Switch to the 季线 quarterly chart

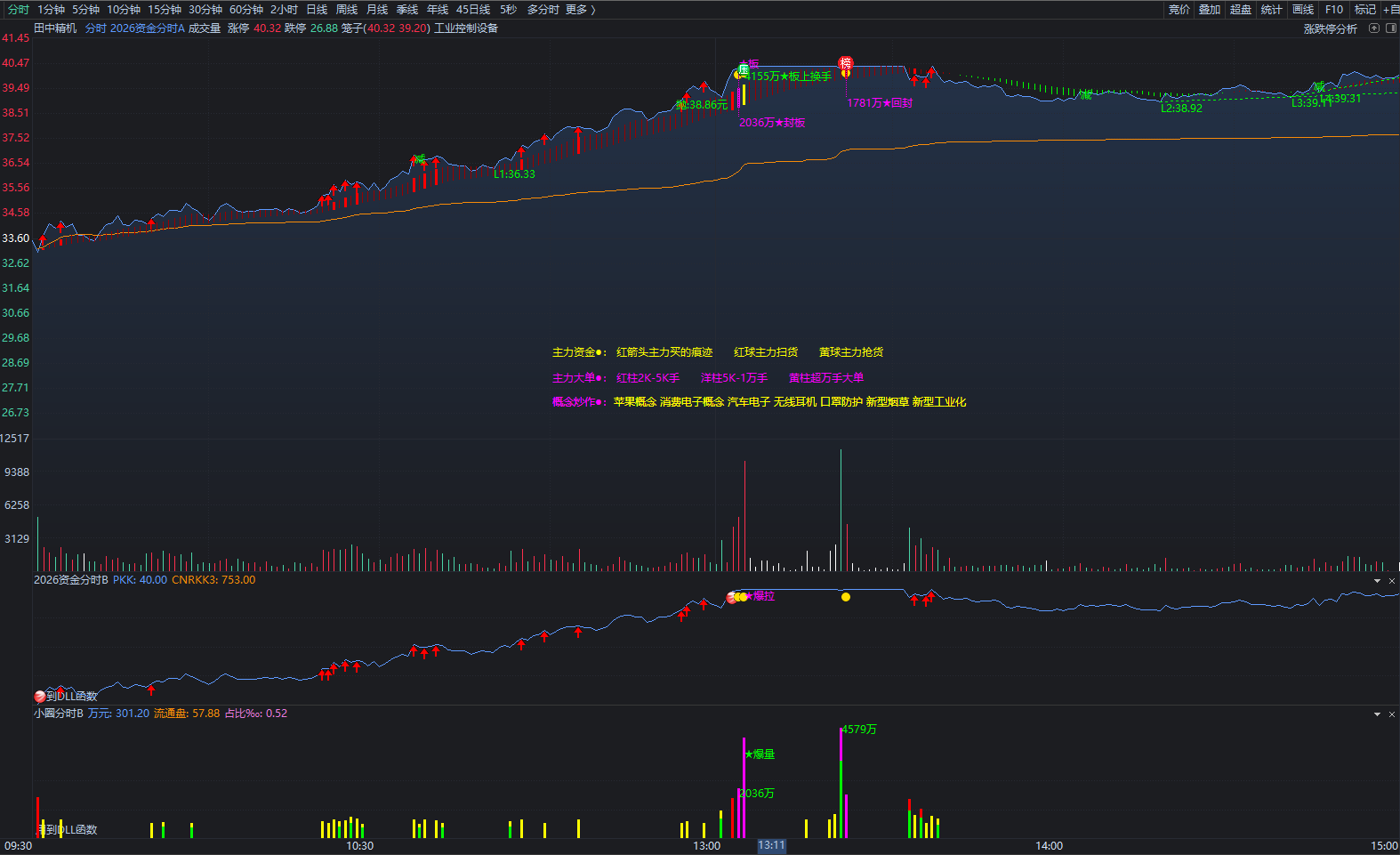(x=407, y=10)
